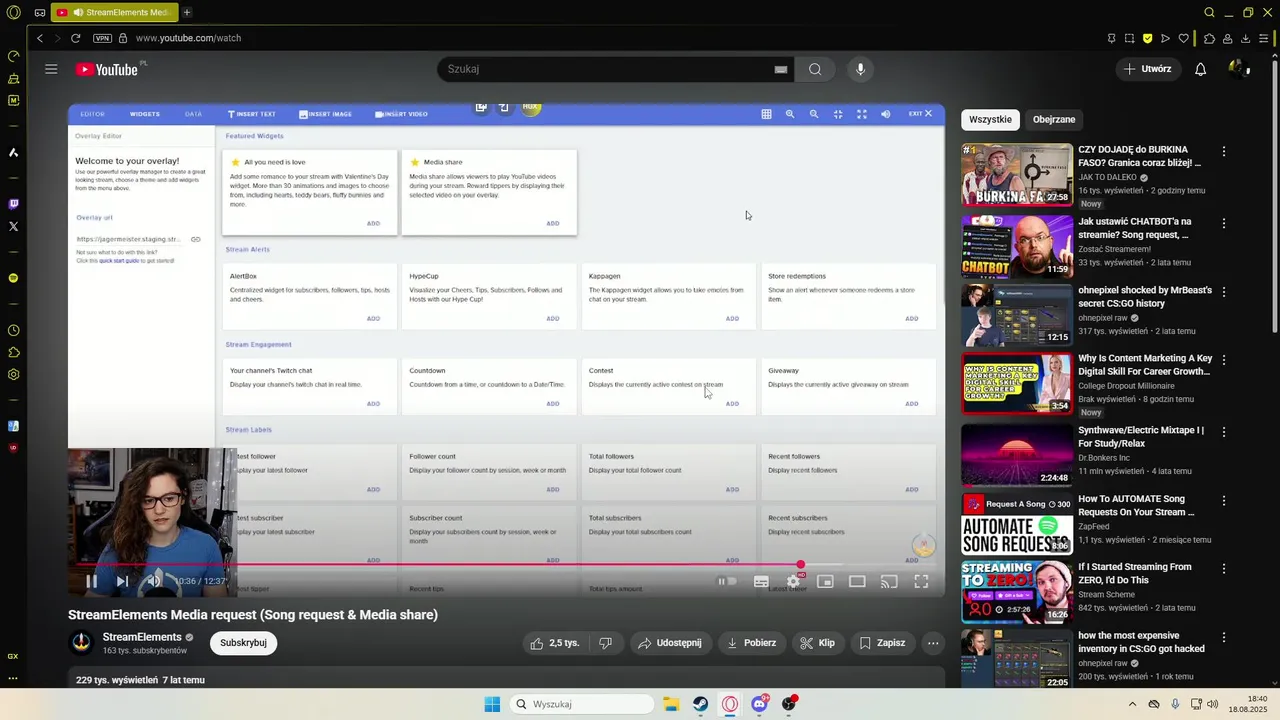Open the YouTube account avatar menu

point(1239,69)
